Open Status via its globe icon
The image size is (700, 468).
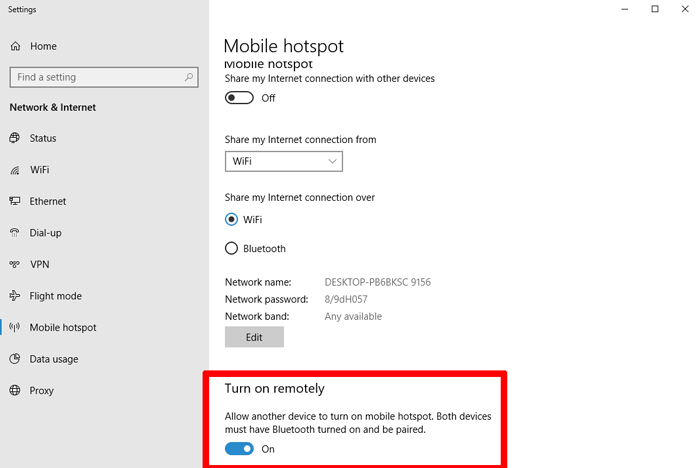pos(15,138)
